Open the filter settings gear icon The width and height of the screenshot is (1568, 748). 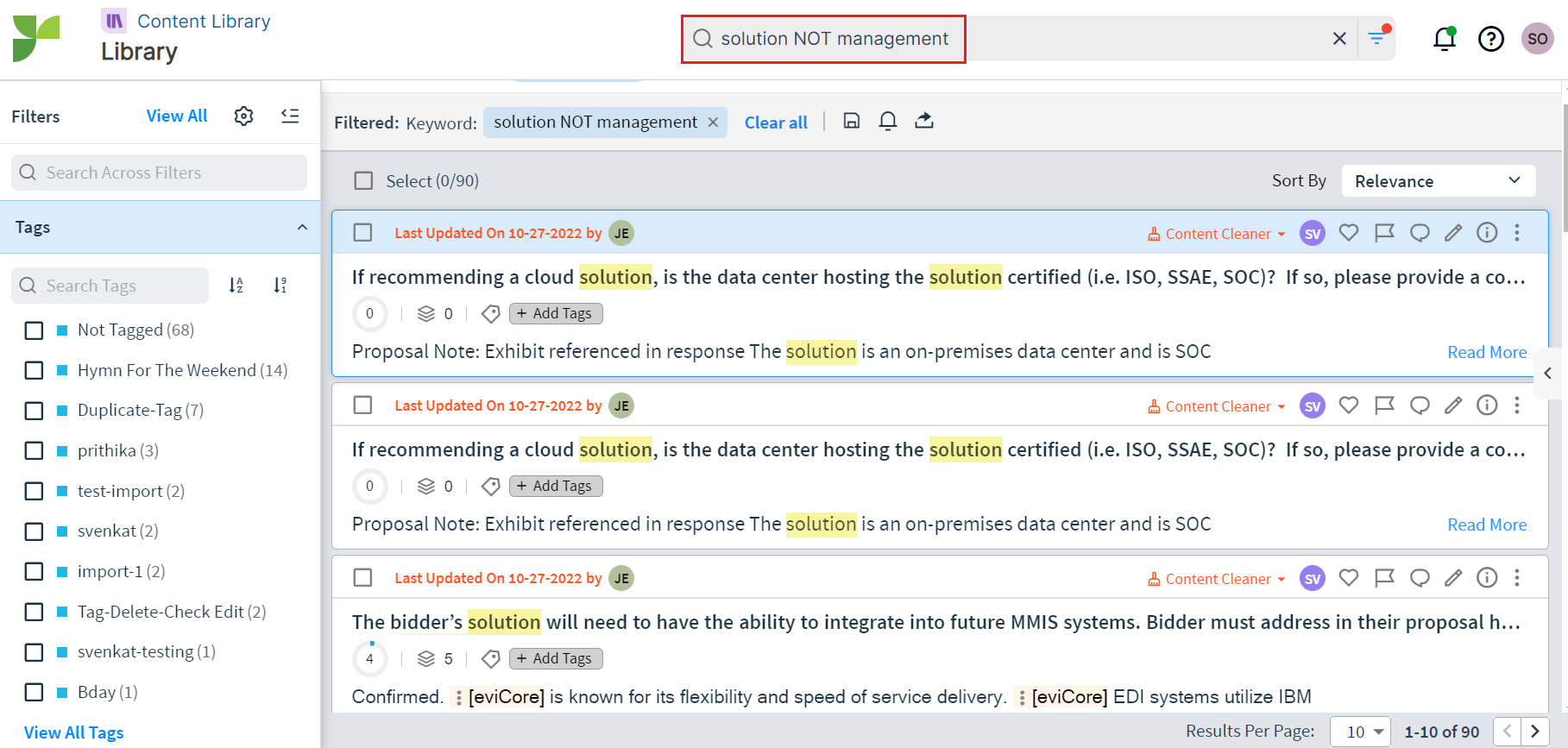coord(243,116)
